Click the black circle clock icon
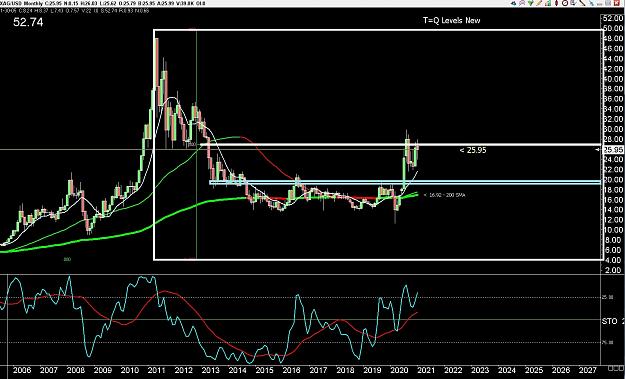Viewport: 625px width, 379px height. click(x=565, y=3)
